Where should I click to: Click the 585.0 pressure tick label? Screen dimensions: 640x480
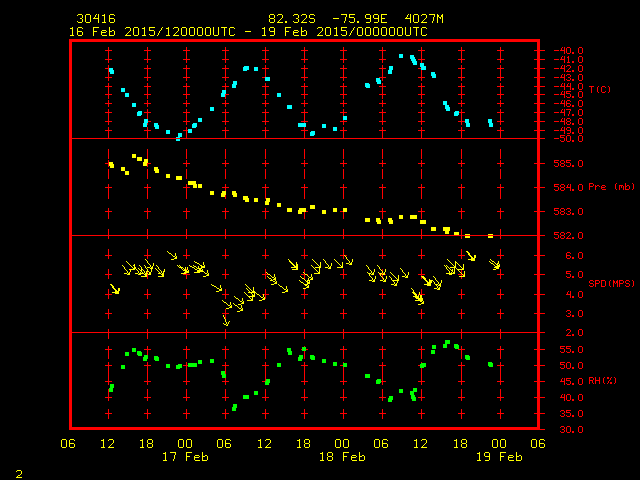point(568,164)
